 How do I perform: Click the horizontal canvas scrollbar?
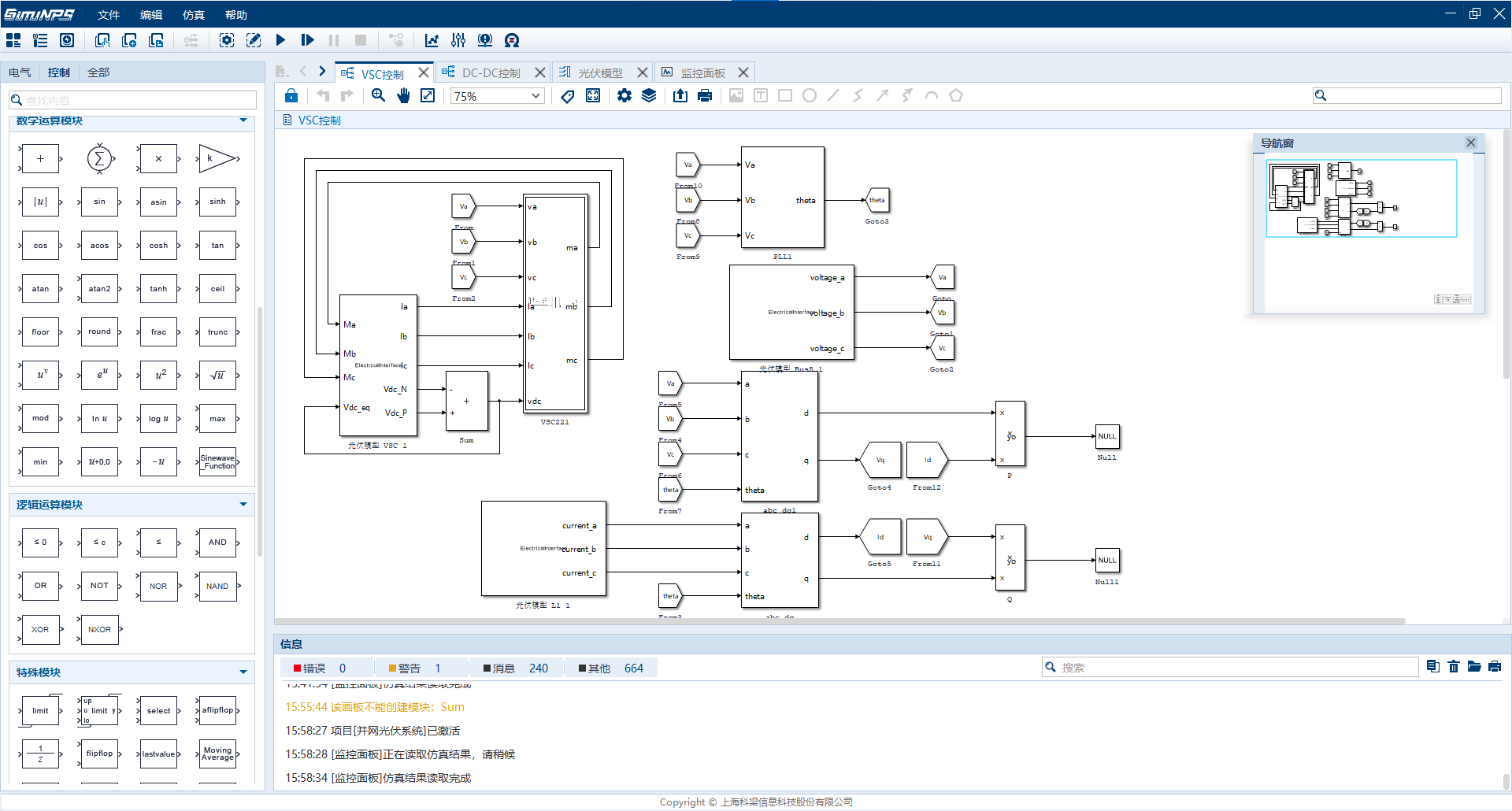pos(839,621)
